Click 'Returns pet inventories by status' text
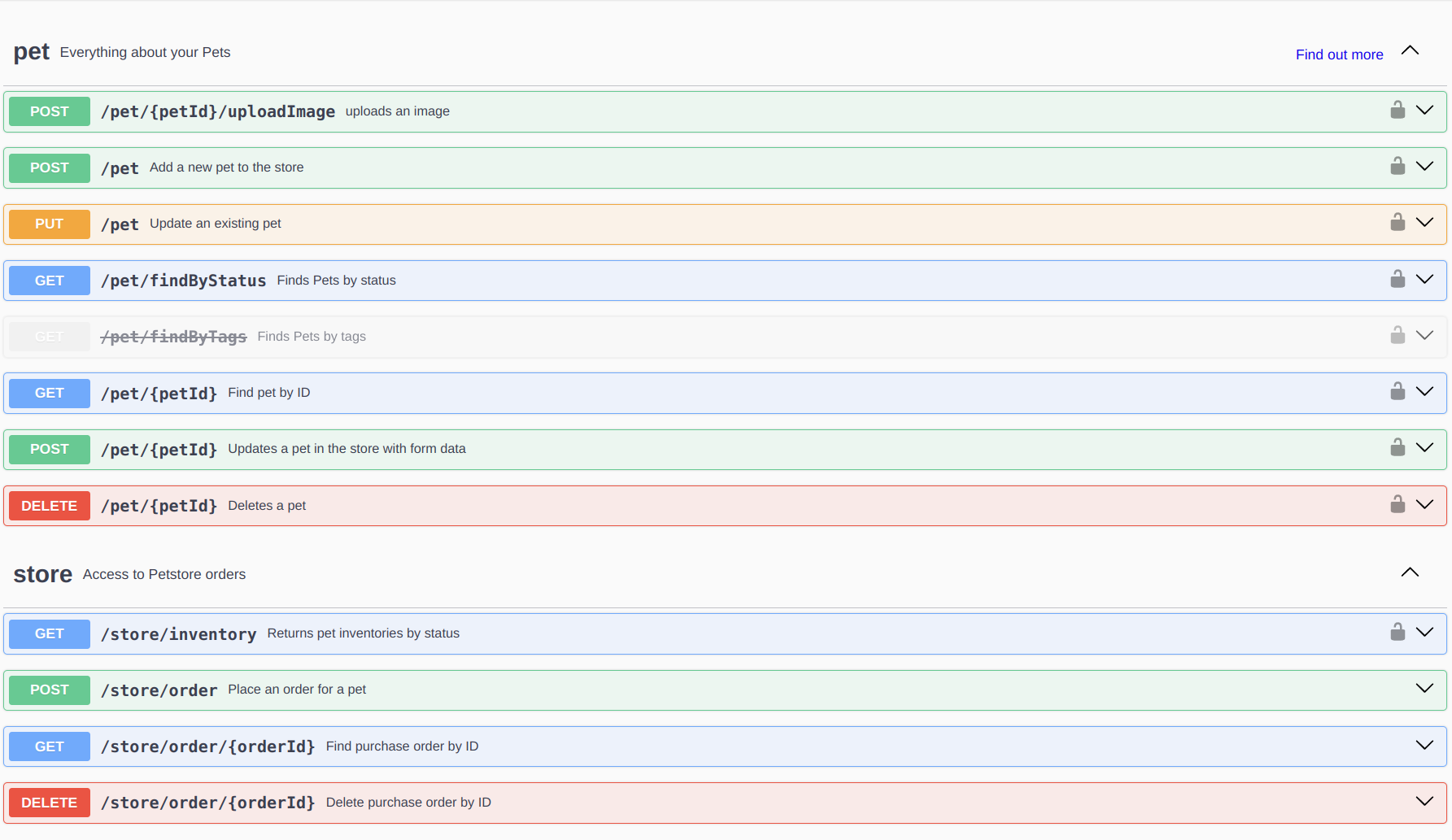Image resolution: width=1452 pixels, height=840 pixels. tap(364, 633)
